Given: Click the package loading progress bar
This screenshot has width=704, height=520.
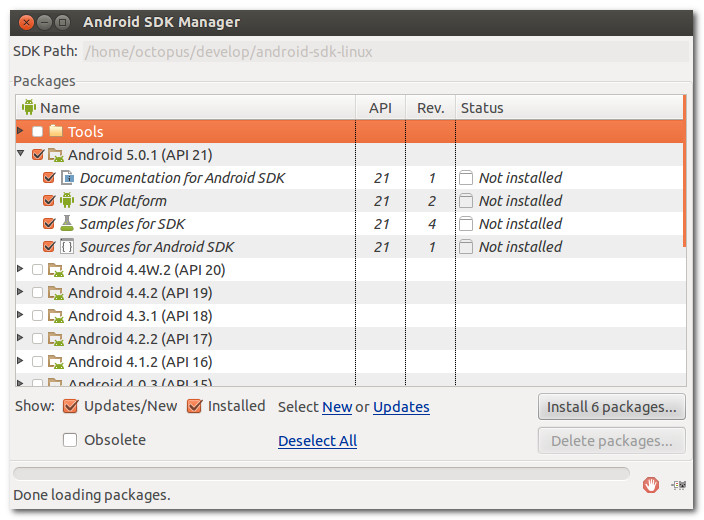Looking at the screenshot, I should point(321,473).
